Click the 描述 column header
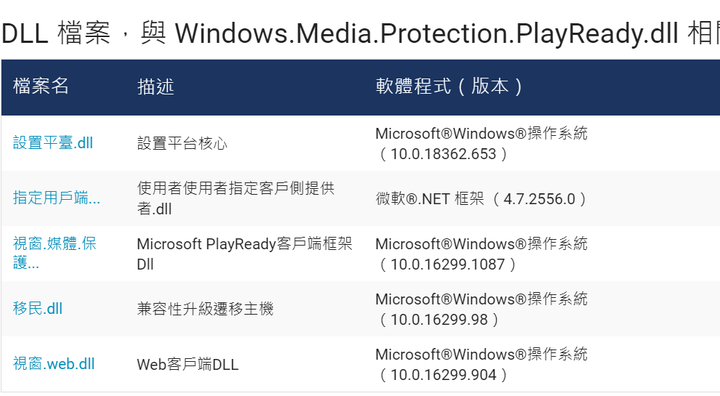The height and width of the screenshot is (396, 720). pyautogui.click(x=156, y=86)
